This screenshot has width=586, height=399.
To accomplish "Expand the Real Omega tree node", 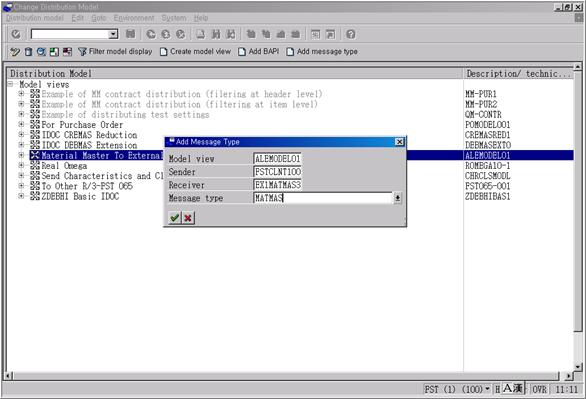I will point(21,165).
